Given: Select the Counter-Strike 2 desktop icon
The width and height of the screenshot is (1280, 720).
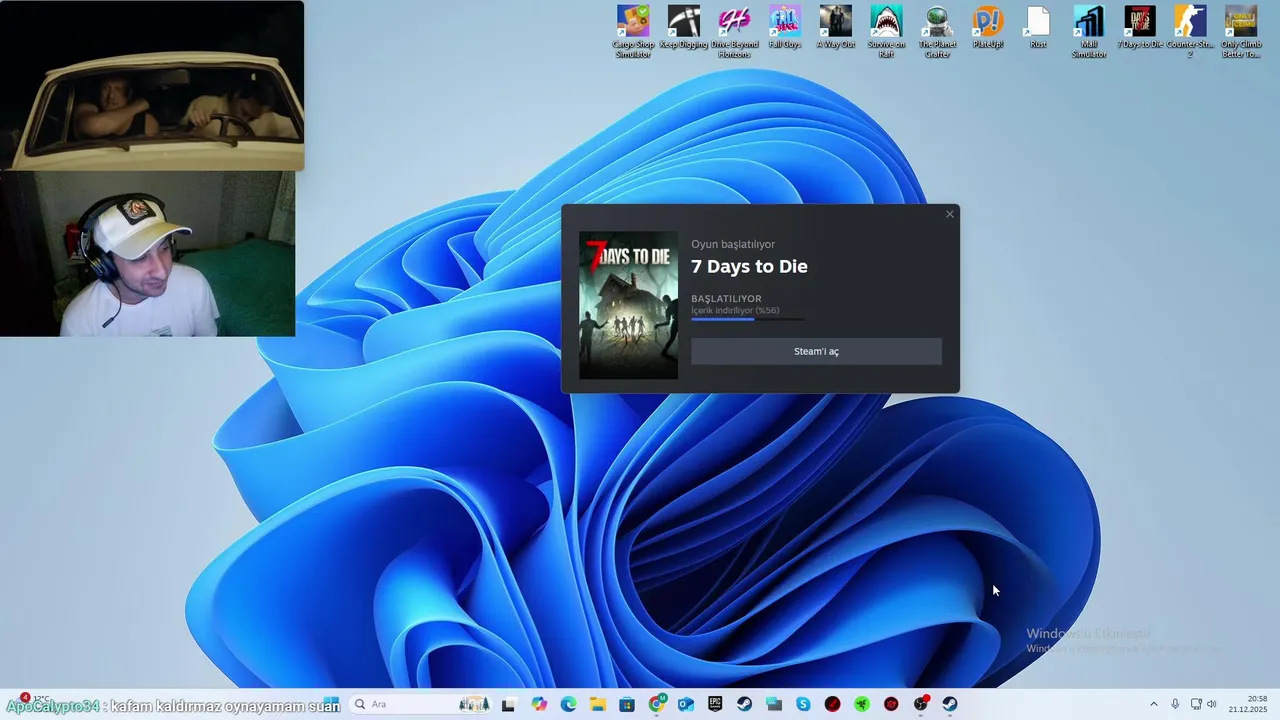Looking at the screenshot, I should (1190, 31).
